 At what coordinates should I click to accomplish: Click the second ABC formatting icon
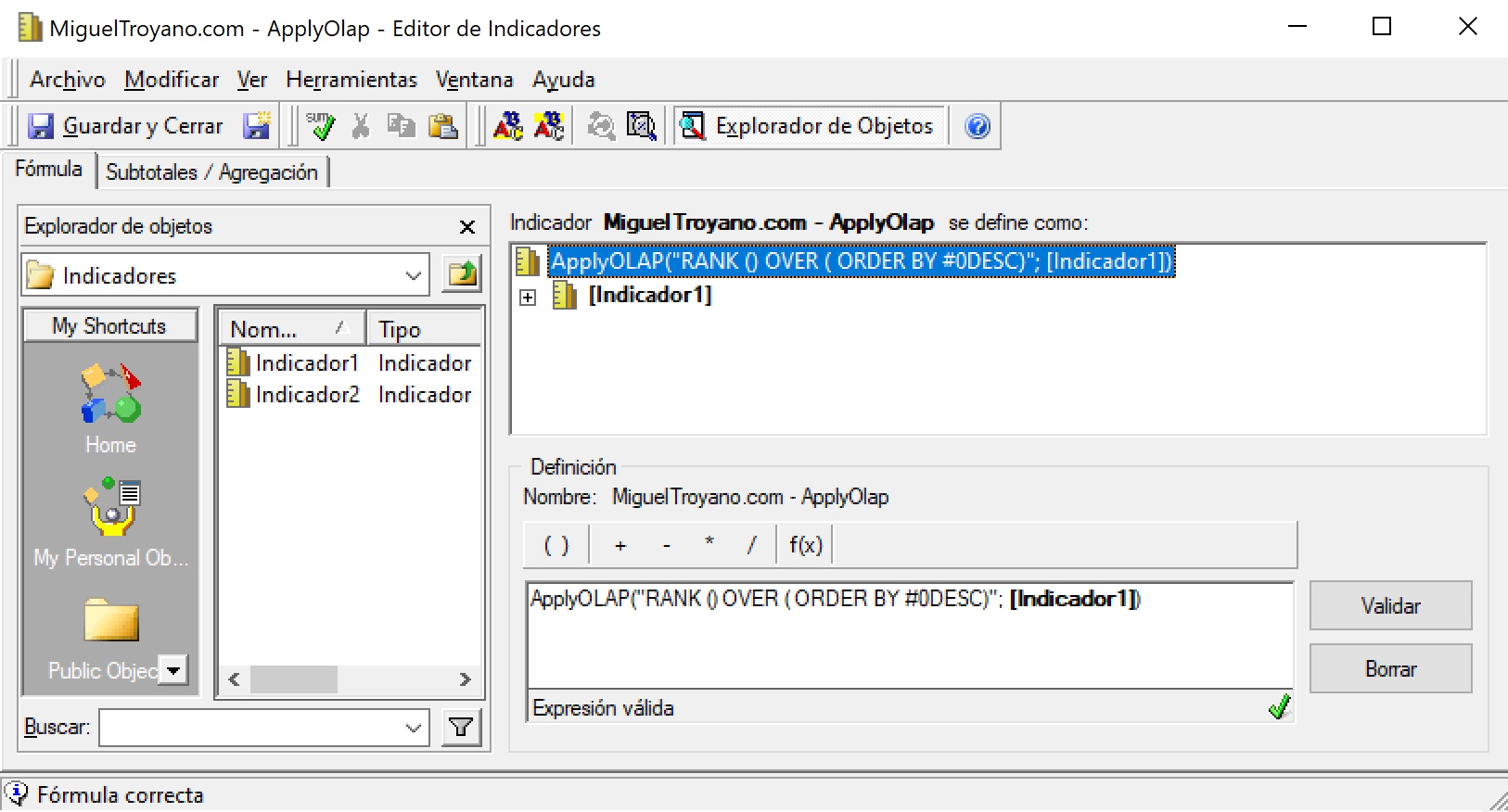click(549, 126)
